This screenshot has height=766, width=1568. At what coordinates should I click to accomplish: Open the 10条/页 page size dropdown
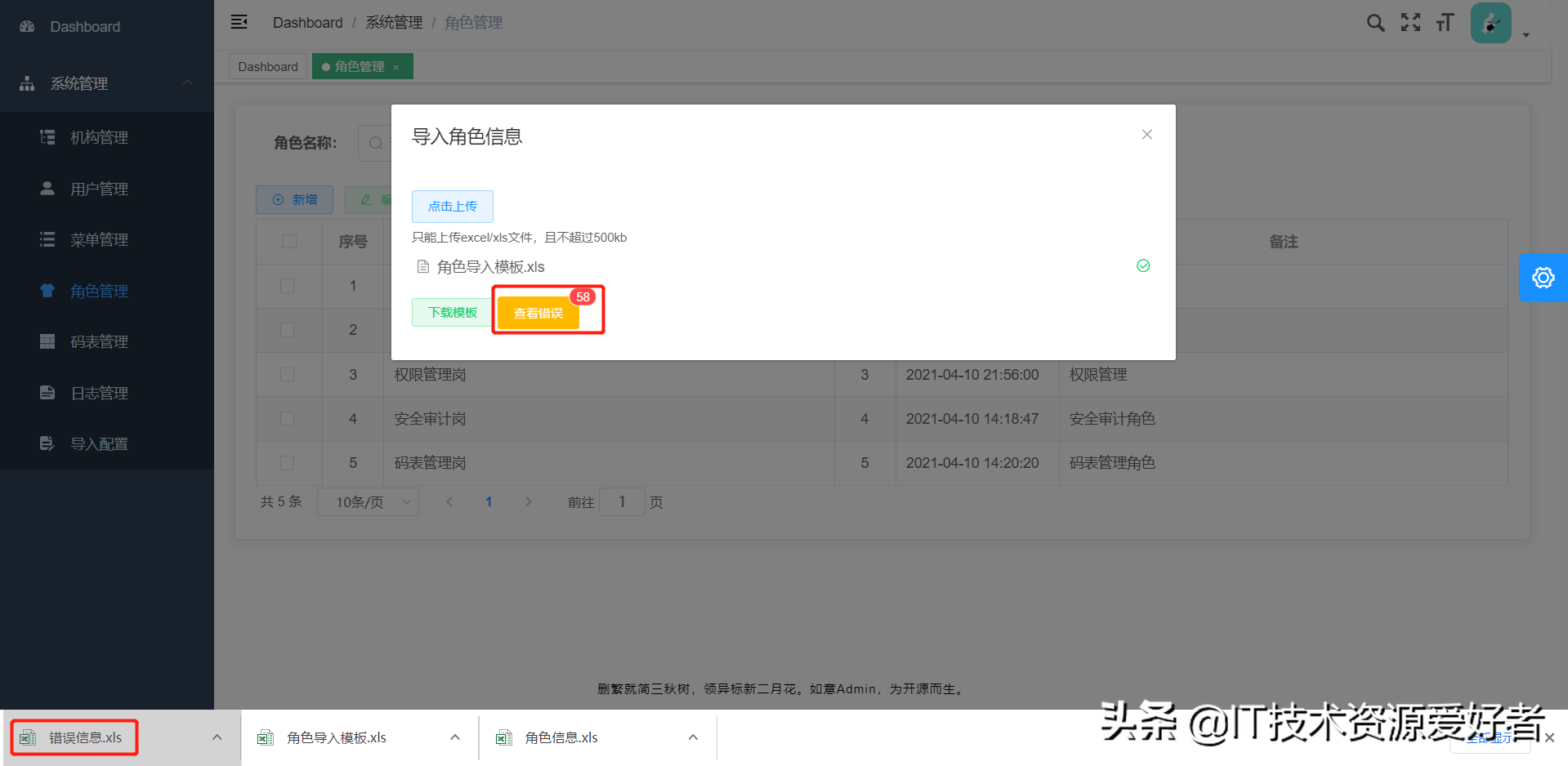368,501
